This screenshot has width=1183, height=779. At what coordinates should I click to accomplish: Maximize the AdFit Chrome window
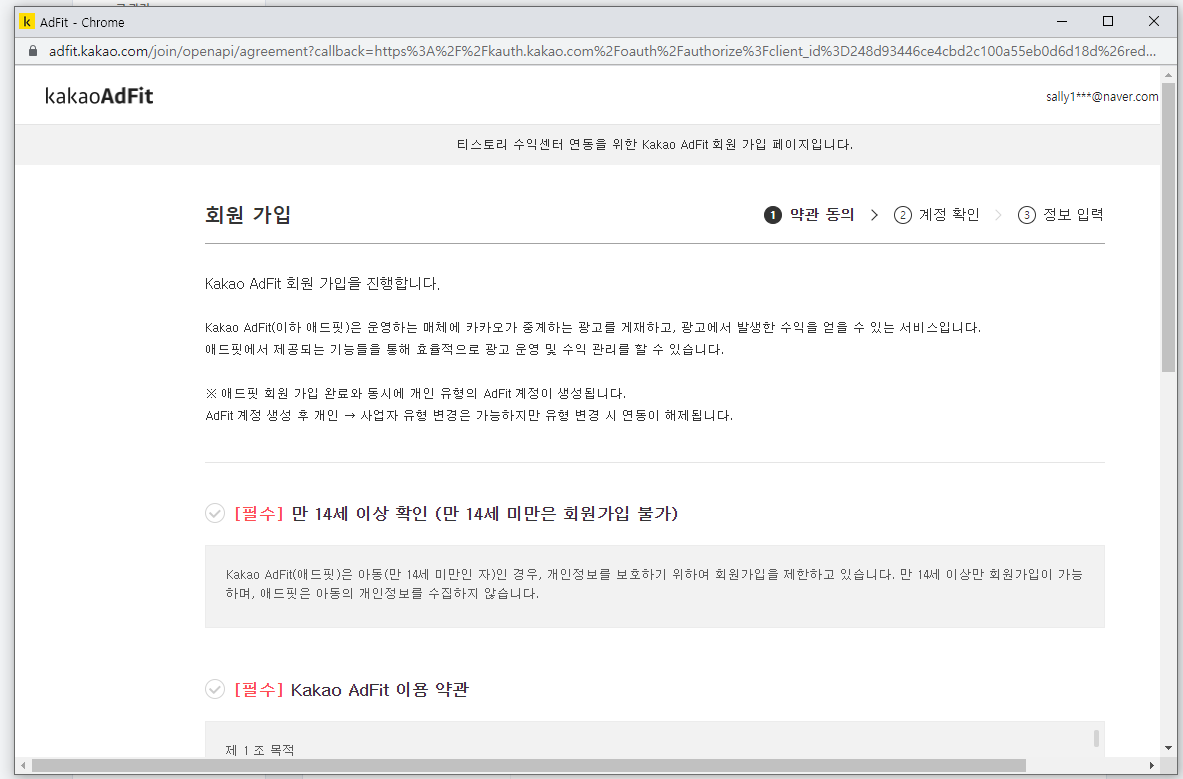click(x=1108, y=22)
